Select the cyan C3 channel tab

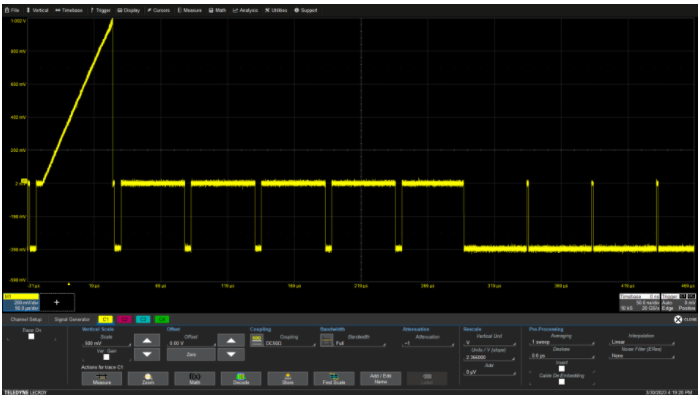143,319
